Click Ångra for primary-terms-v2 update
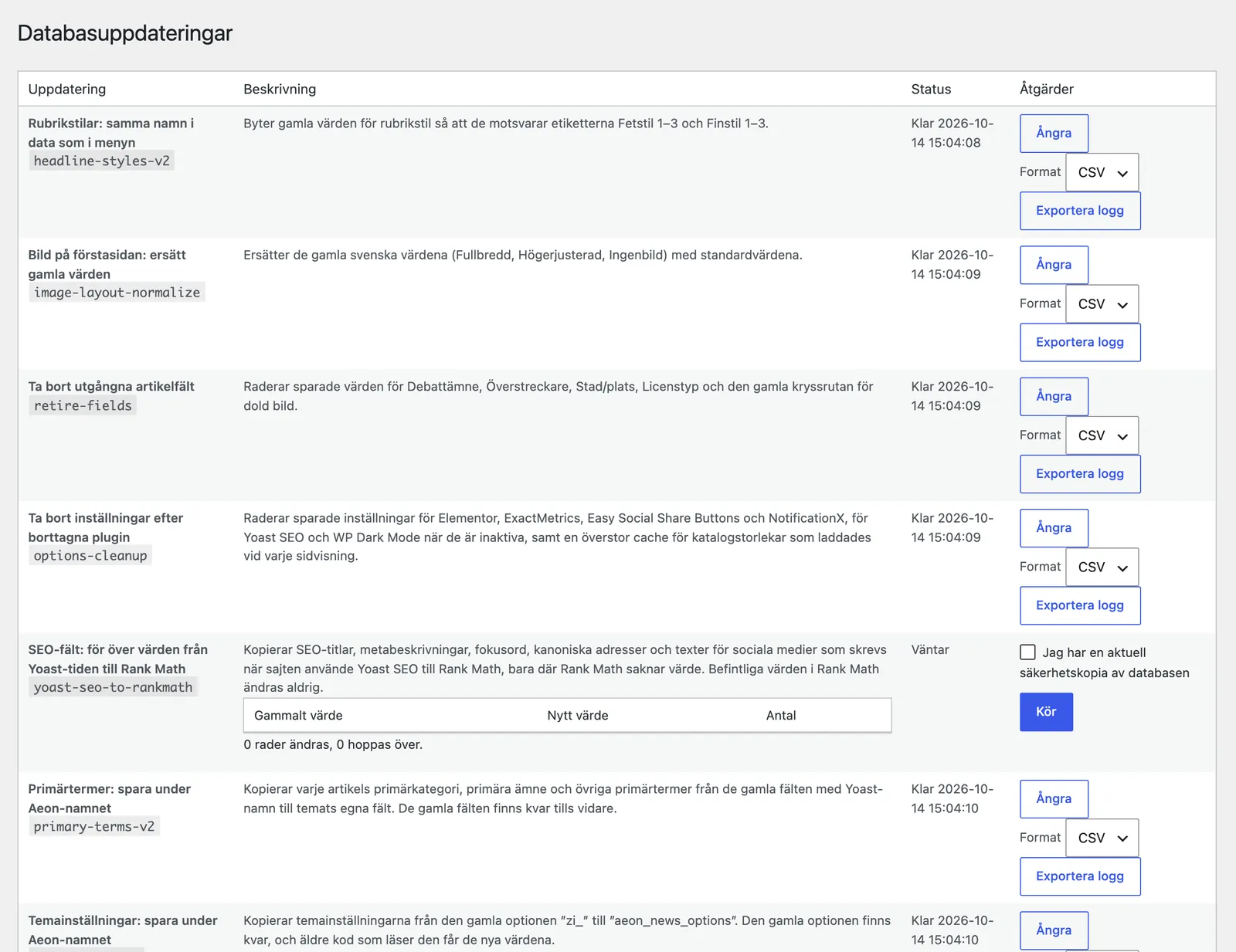The width and height of the screenshot is (1236, 952). tap(1054, 798)
